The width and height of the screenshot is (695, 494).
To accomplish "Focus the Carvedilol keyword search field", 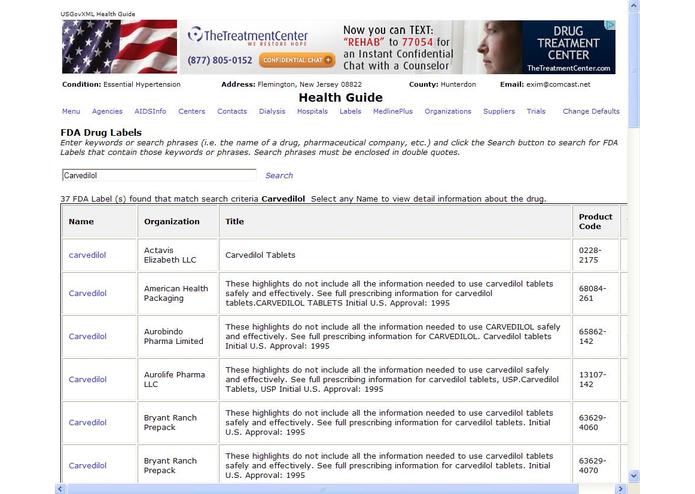I will pos(159,175).
